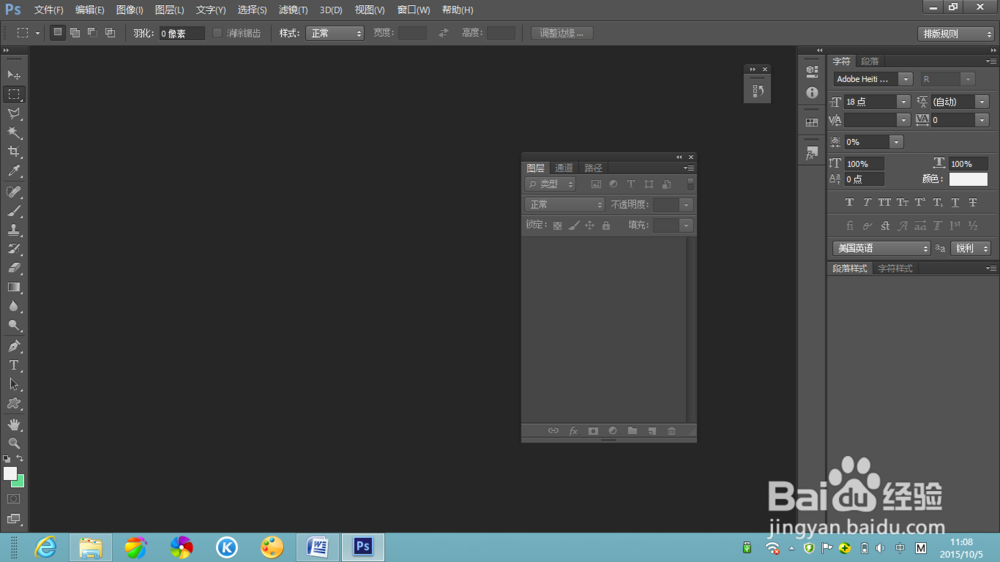1000x562 pixels.
Task: Select the Gradient tool
Action: point(14,287)
